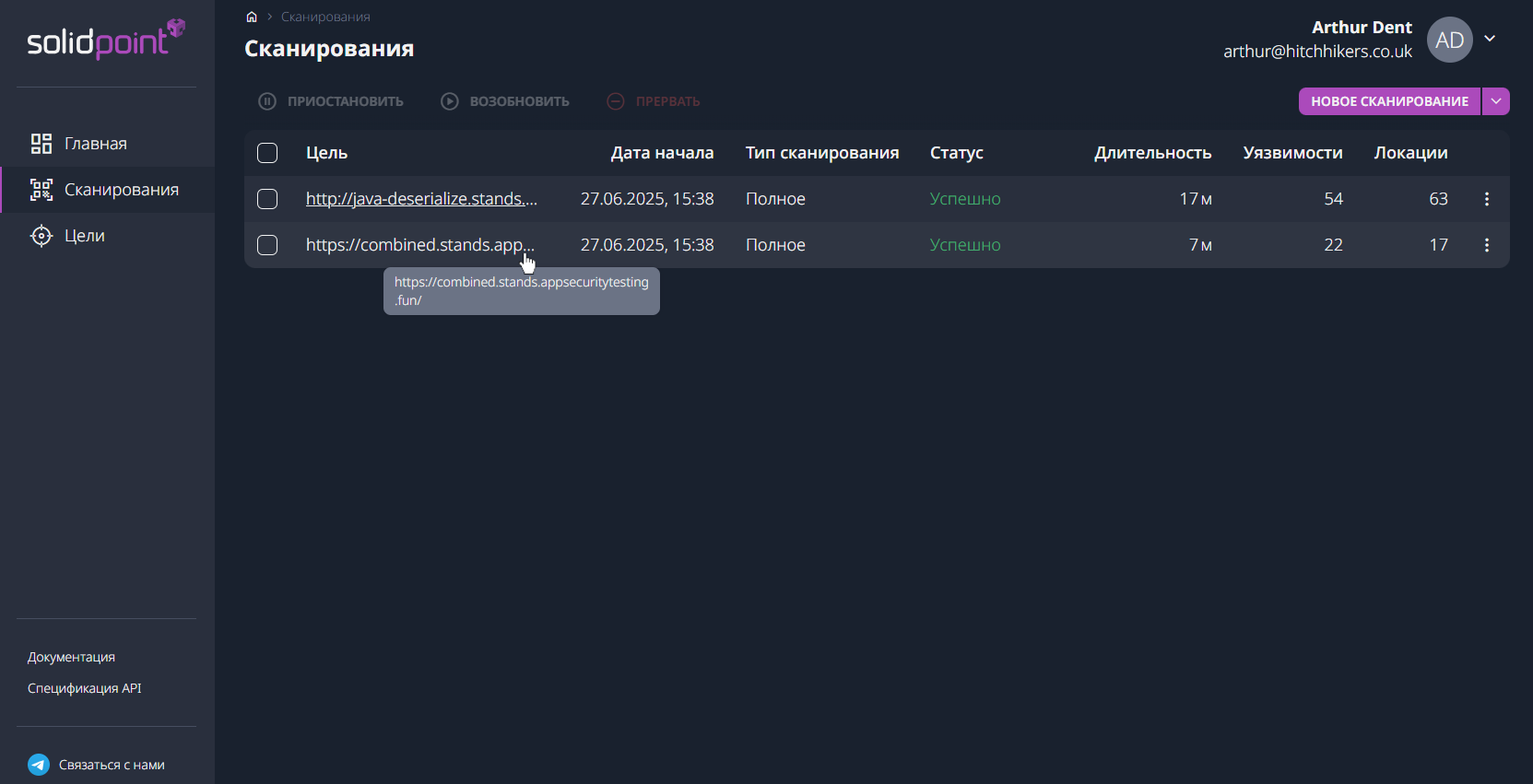Viewport: 1533px width, 784px height.
Task: Expand the user account dropdown chevron
Action: [1490, 39]
